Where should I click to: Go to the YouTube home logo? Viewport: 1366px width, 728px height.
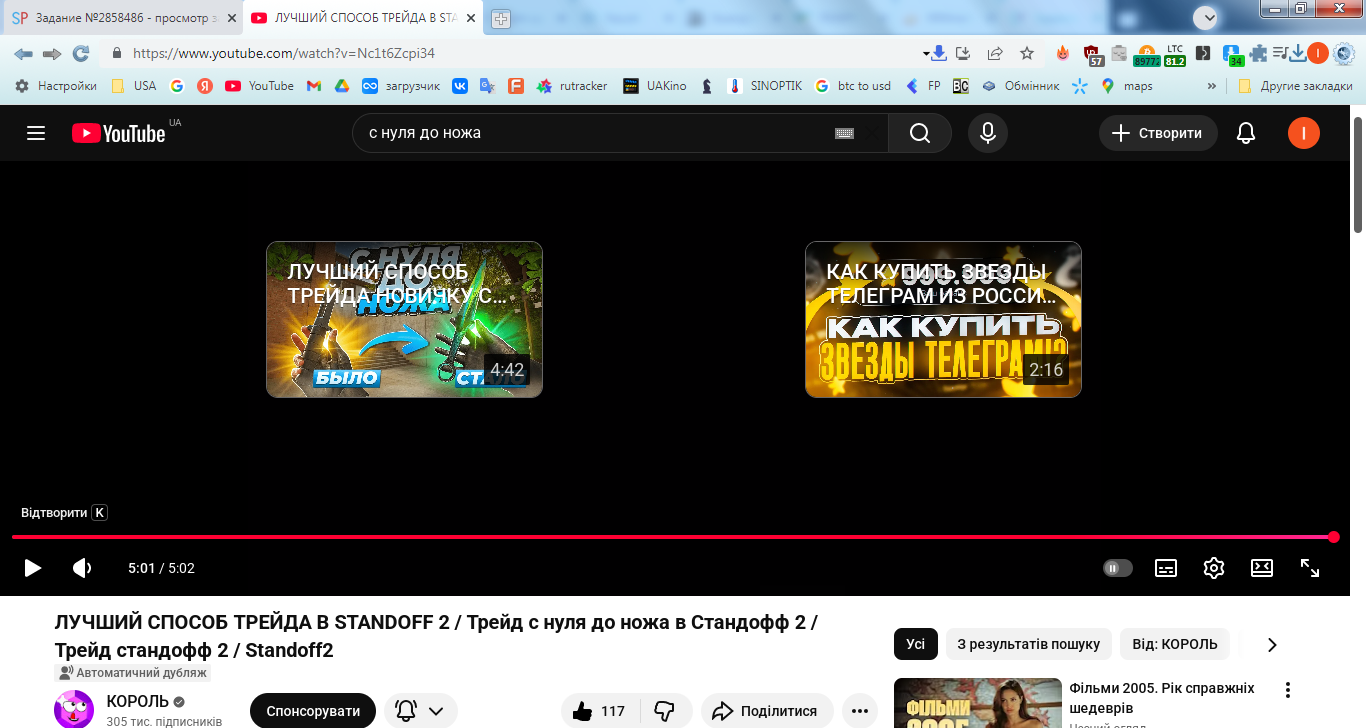coord(118,133)
